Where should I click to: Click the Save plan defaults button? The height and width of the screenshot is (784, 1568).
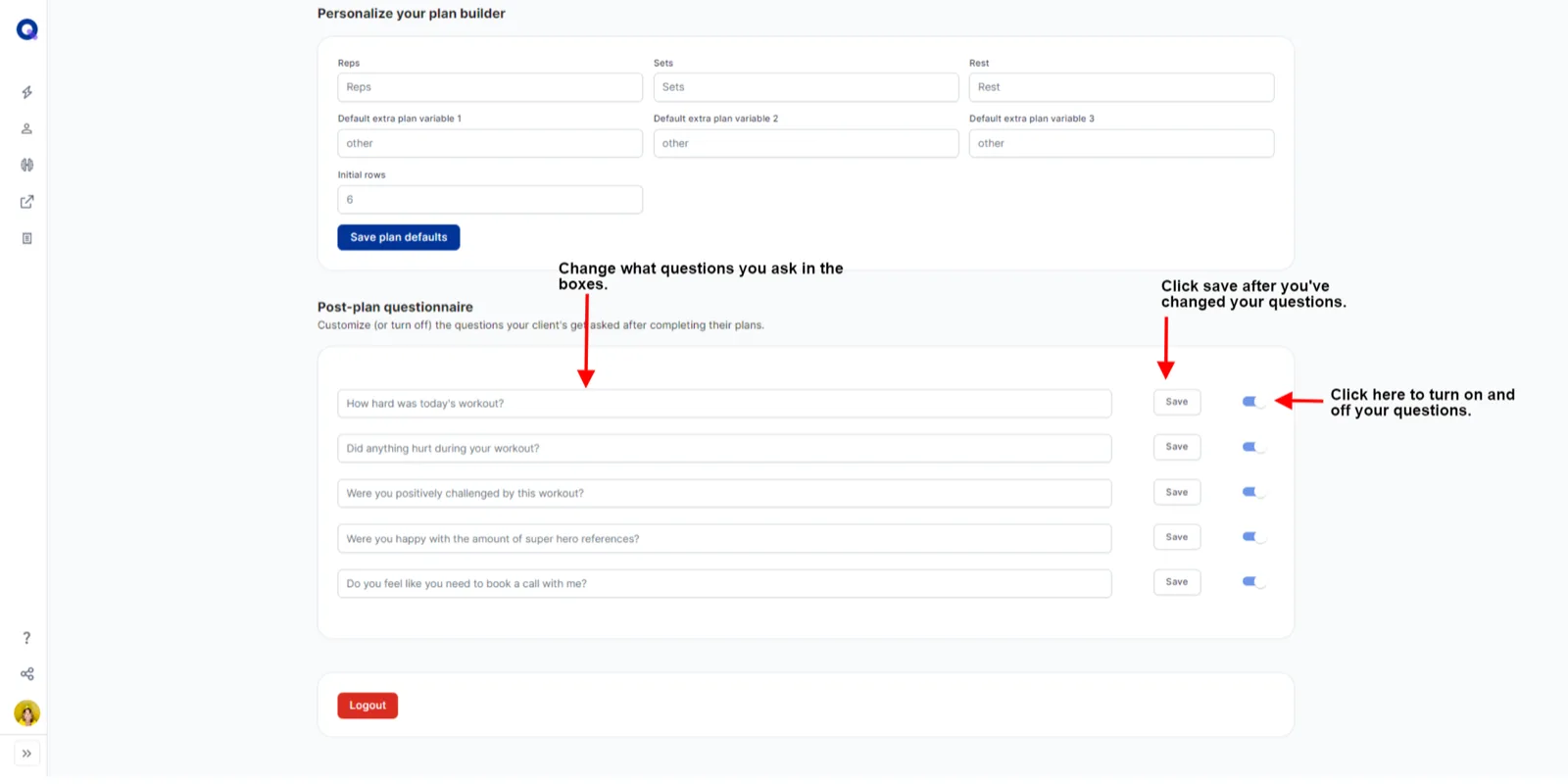(x=399, y=237)
